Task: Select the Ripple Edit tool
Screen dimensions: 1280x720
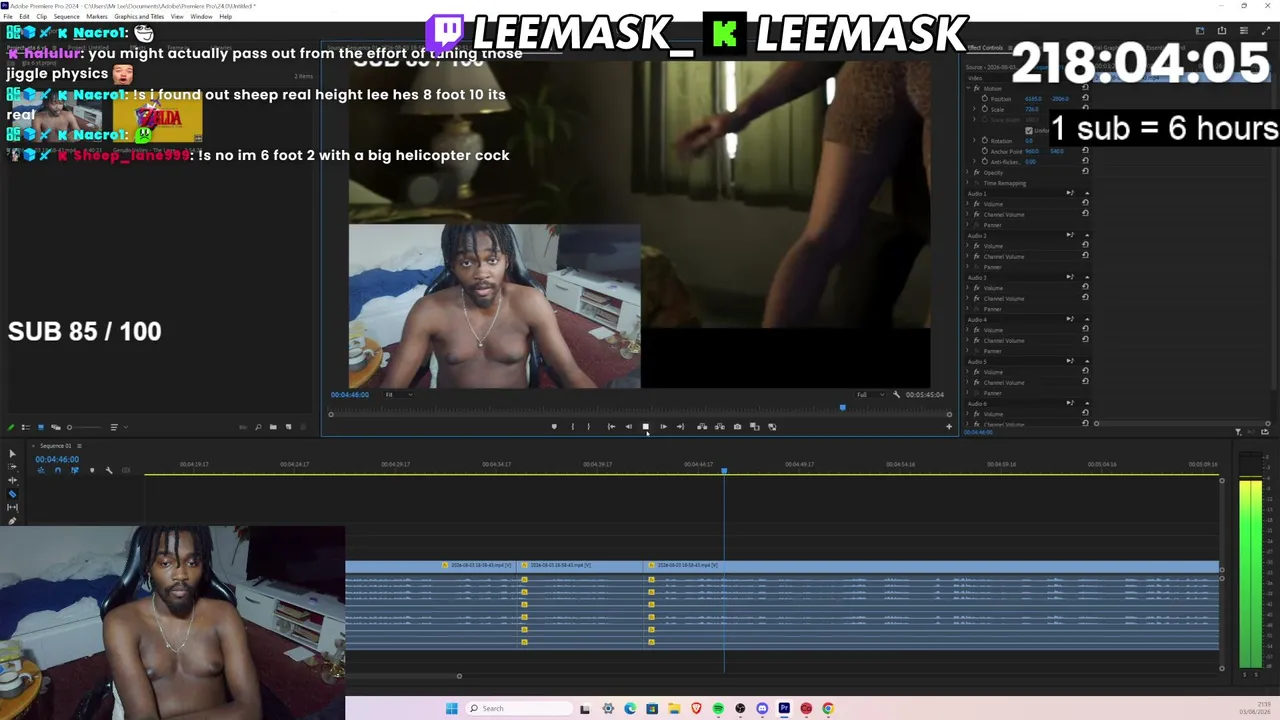Action: pos(12,480)
